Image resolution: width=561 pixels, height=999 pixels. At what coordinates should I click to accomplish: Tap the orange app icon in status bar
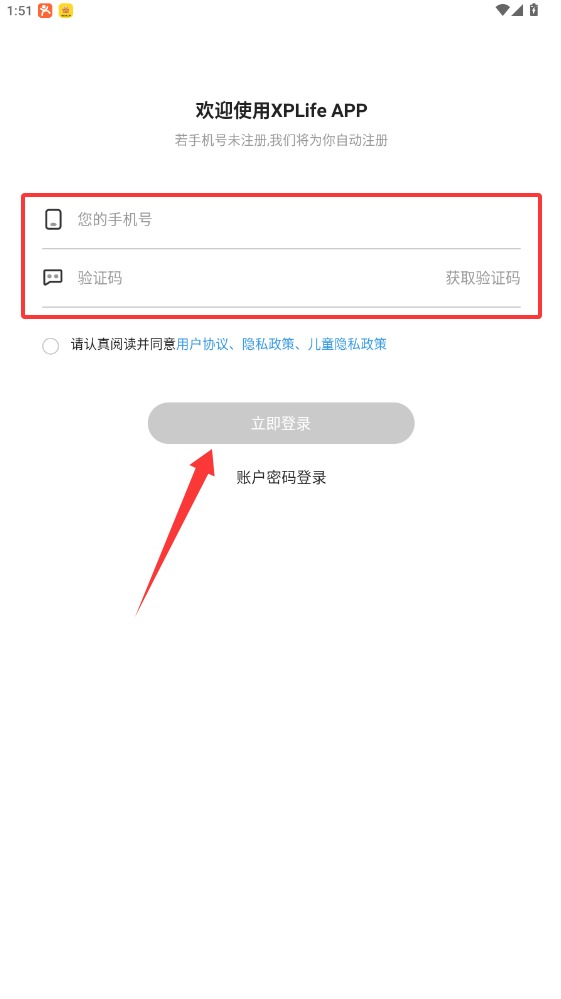(45, 10)
